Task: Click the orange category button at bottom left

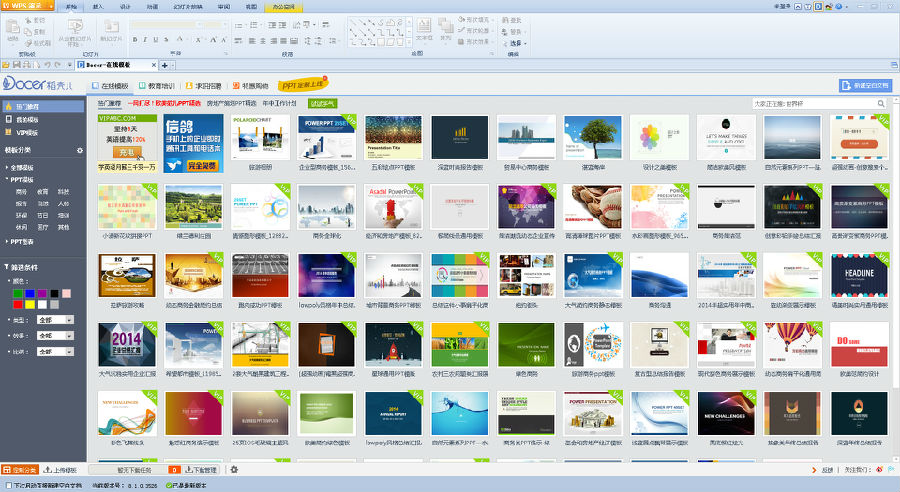Action: (20, 470)
